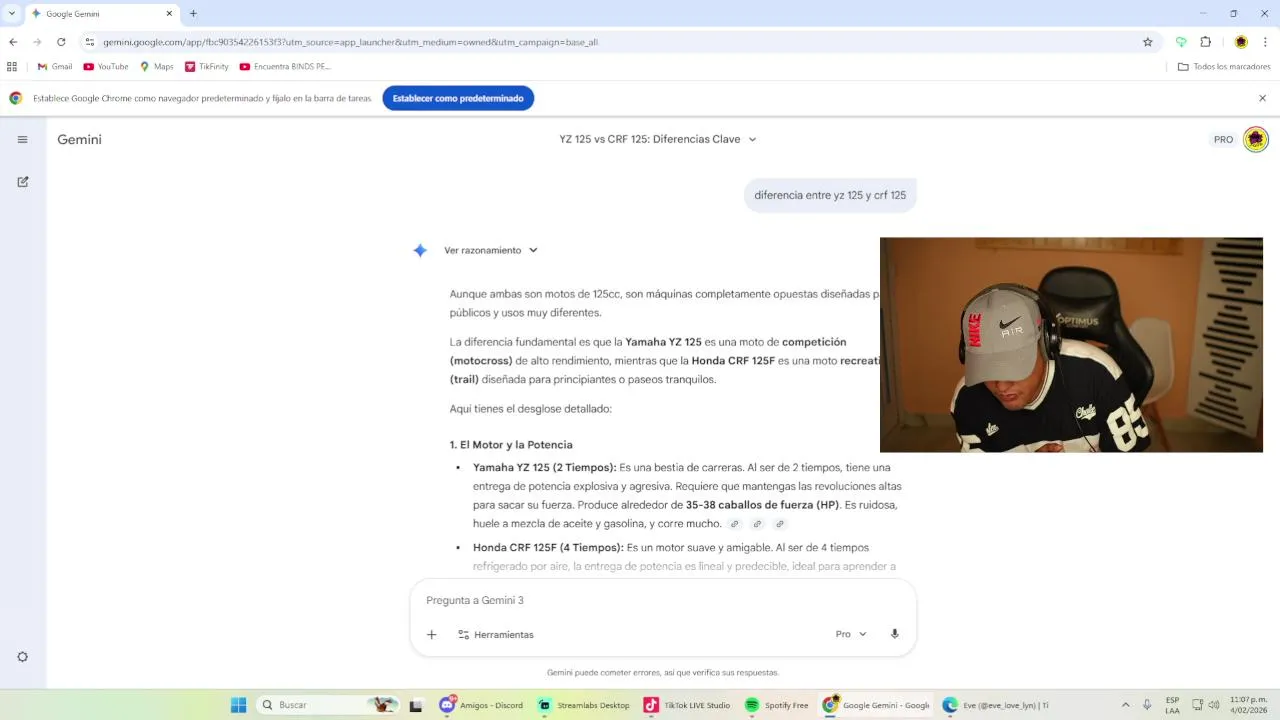Open TikTok LIVE Studio from the taskbar

[687, 705]
